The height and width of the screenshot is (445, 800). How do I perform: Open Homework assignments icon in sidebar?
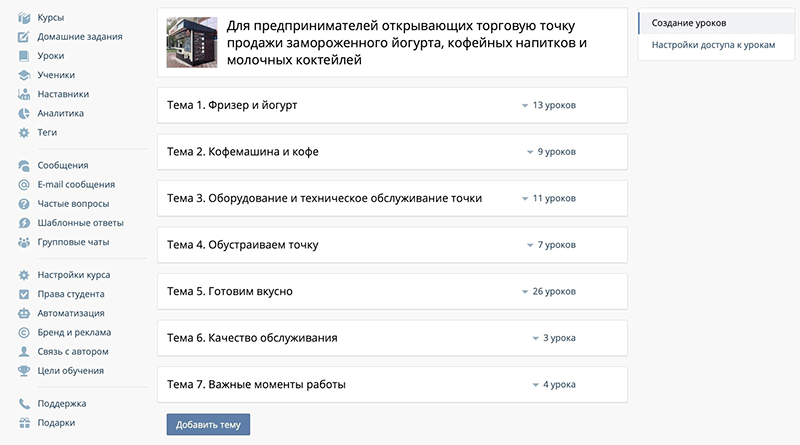coord(24,37)
